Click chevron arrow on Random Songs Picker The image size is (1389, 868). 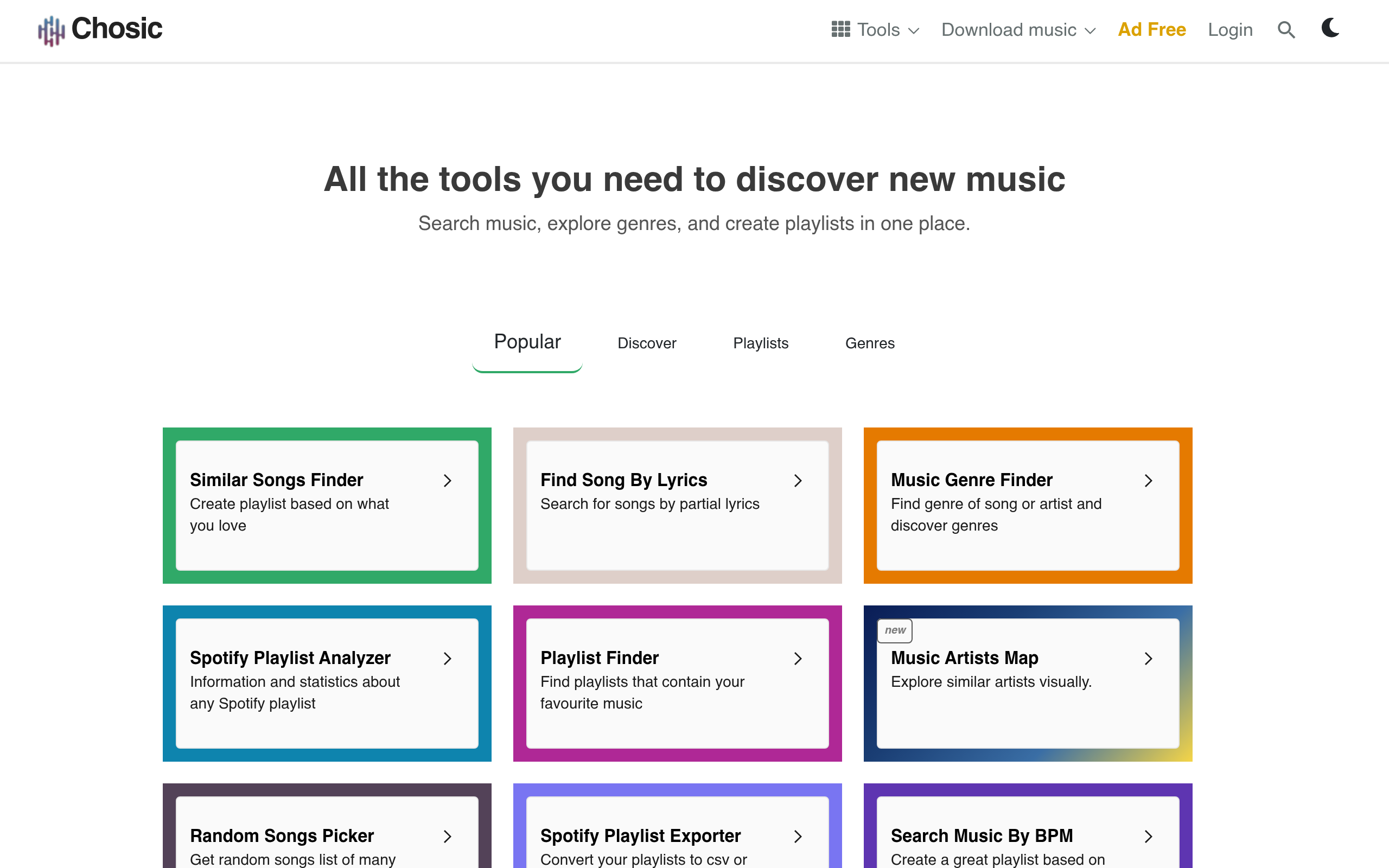tap(447, 837)
